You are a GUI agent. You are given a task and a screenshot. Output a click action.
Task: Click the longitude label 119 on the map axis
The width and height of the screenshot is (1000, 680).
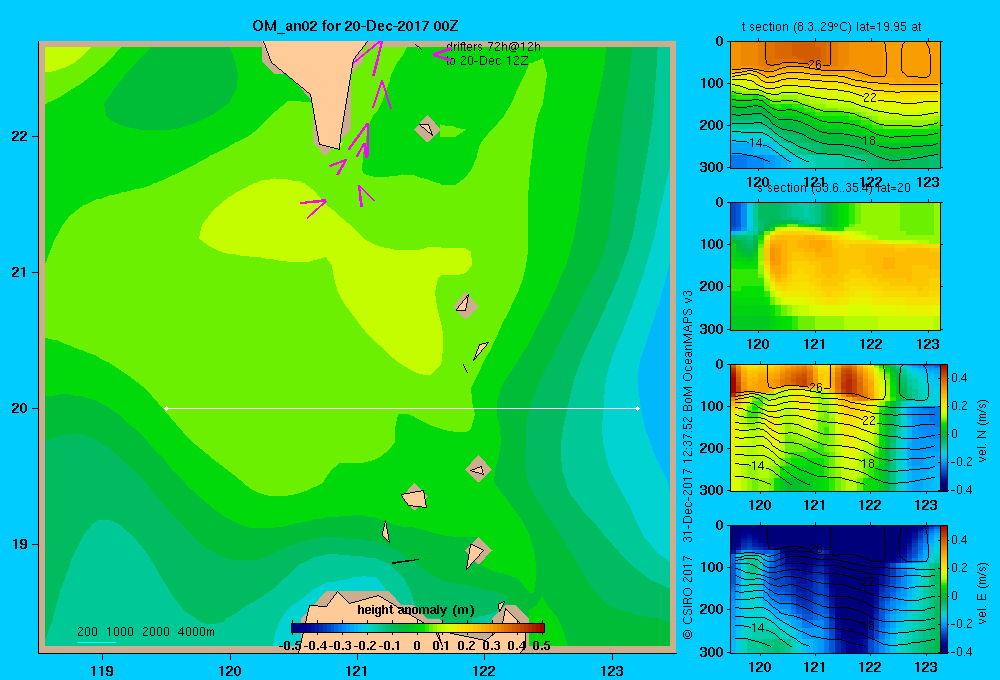102,670
